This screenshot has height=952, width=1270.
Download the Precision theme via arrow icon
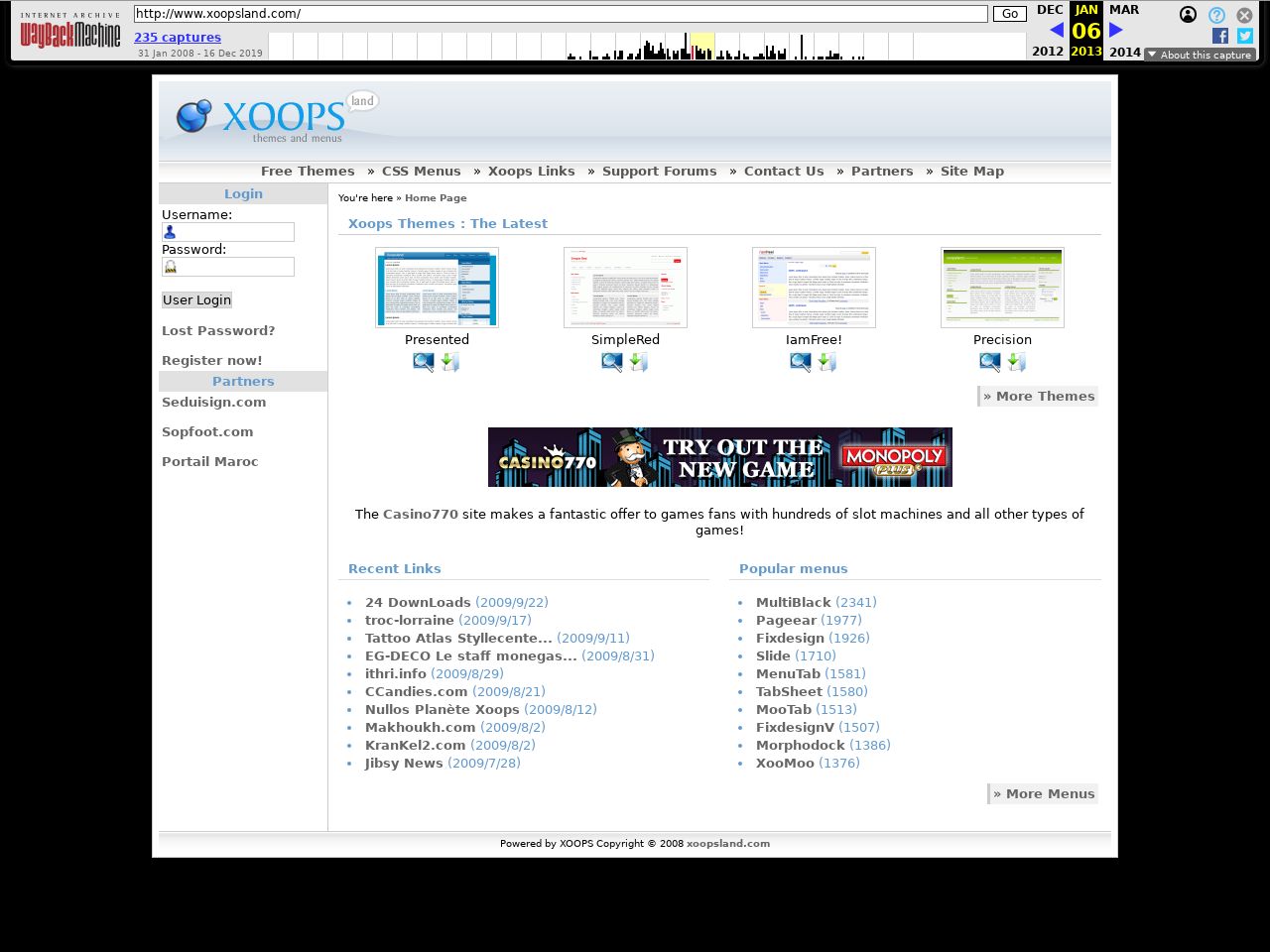point(1016,363)
